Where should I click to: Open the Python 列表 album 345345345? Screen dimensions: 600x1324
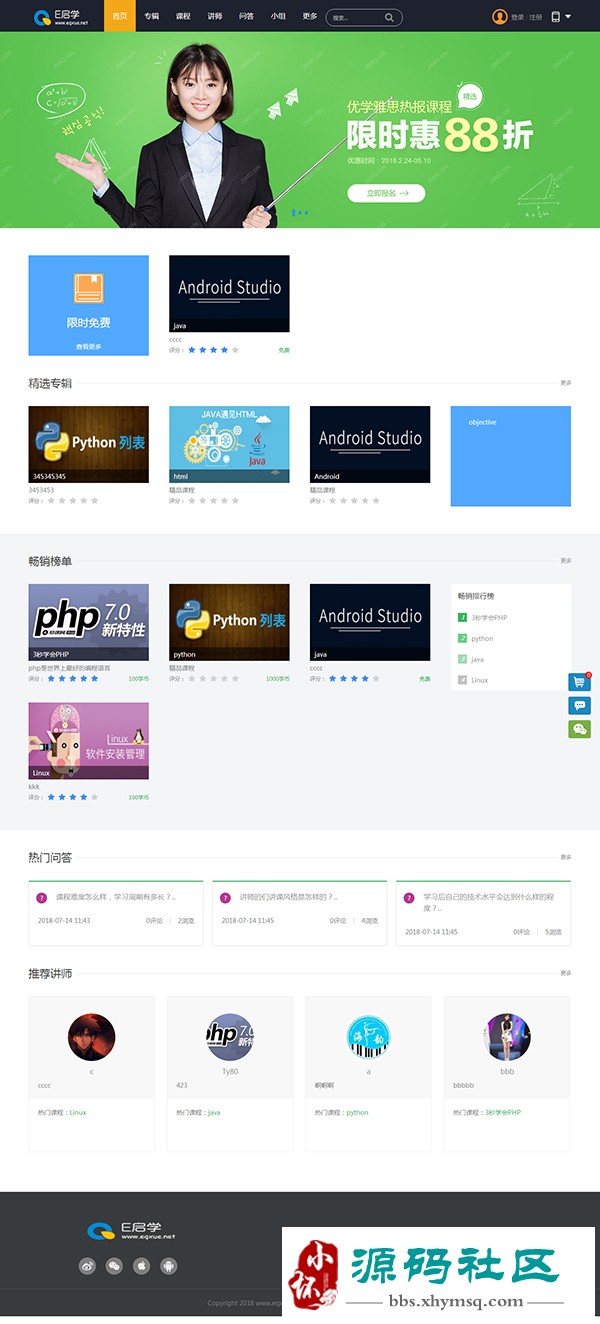point(88,444)
